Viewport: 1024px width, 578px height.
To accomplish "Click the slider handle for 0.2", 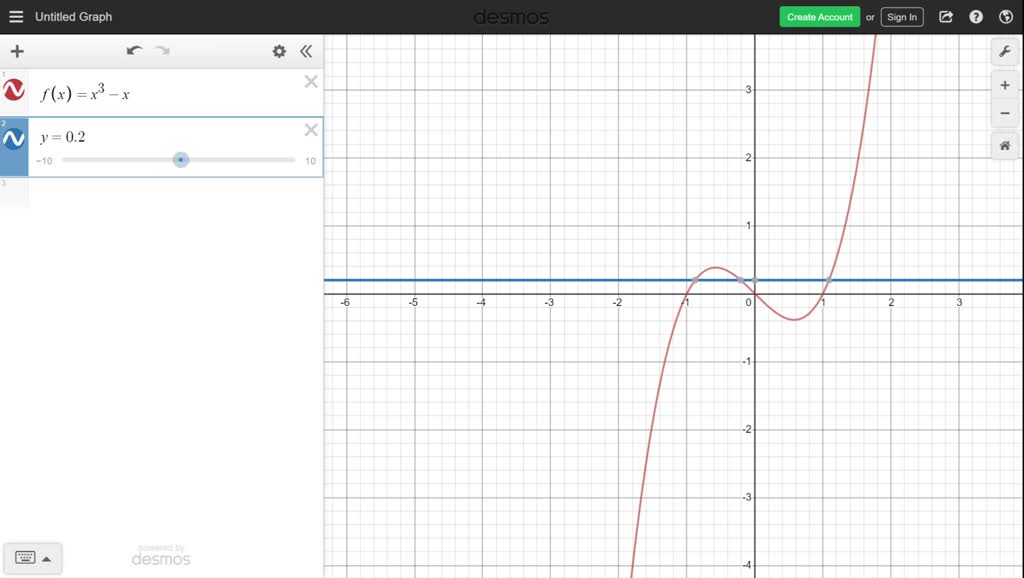I will (181, 160).
